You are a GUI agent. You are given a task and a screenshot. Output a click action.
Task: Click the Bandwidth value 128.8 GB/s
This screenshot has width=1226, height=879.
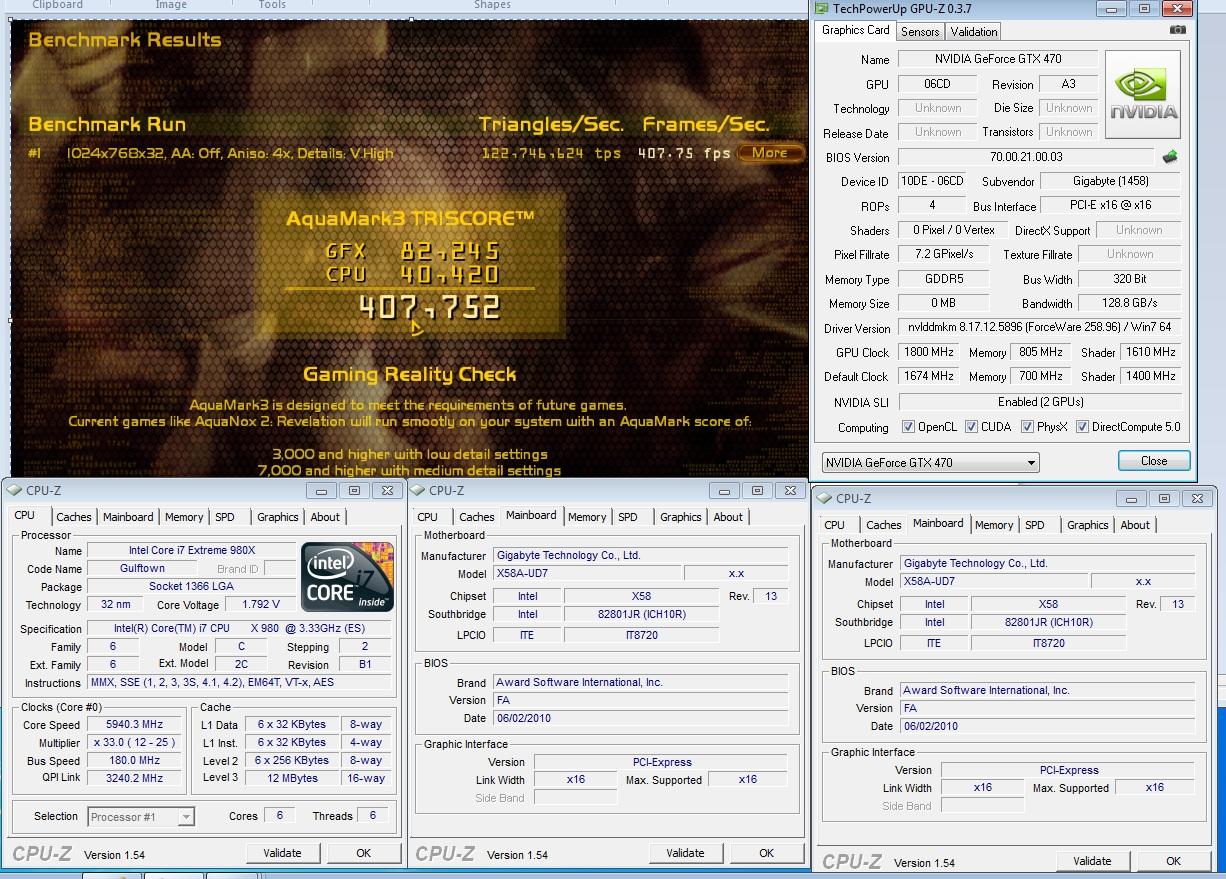(x=1131, y=303)
